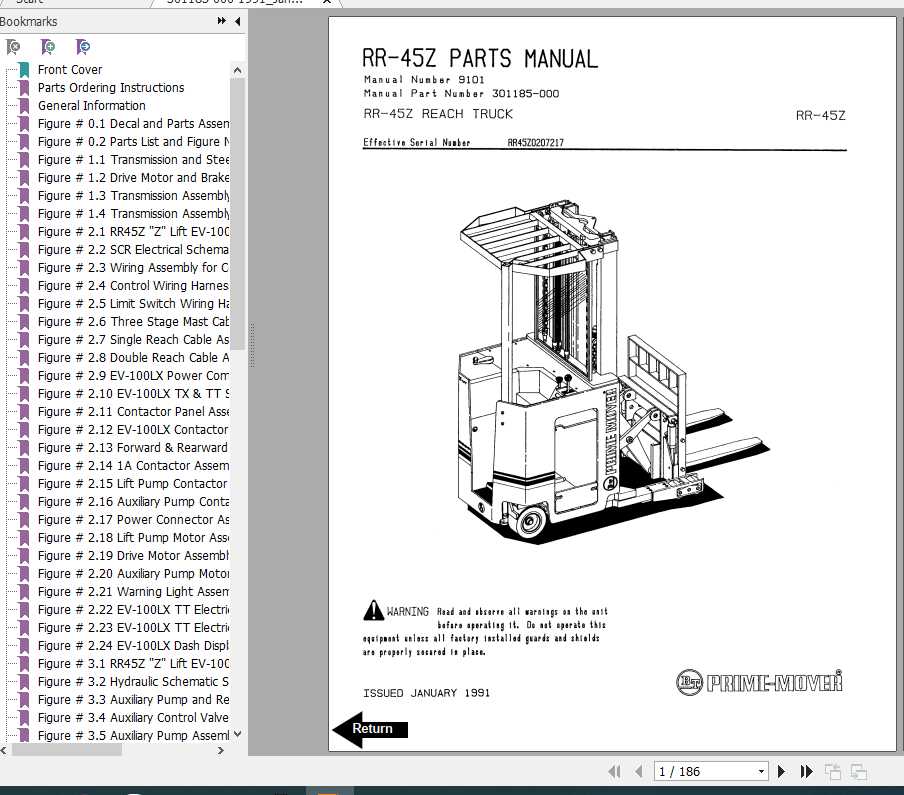This screenshot has height=795, width=904.
Task: Jump to first page using navigation icon
Action: point(615,771)
